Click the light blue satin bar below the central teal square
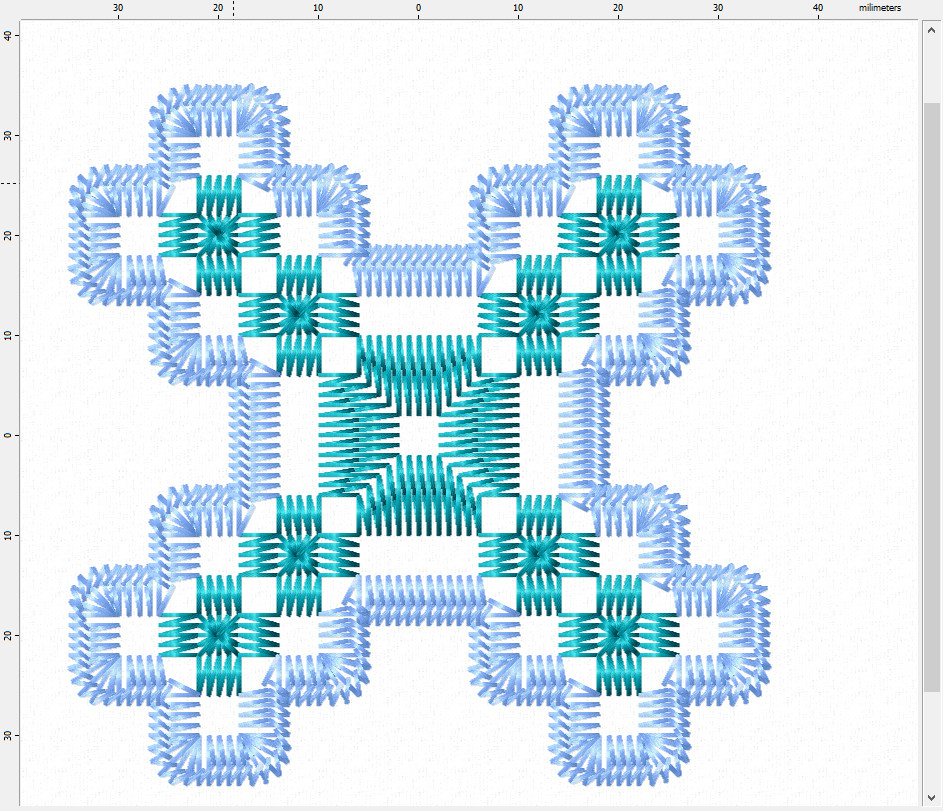943x811 pixels. pyautogui.click(x=420, y=599)
